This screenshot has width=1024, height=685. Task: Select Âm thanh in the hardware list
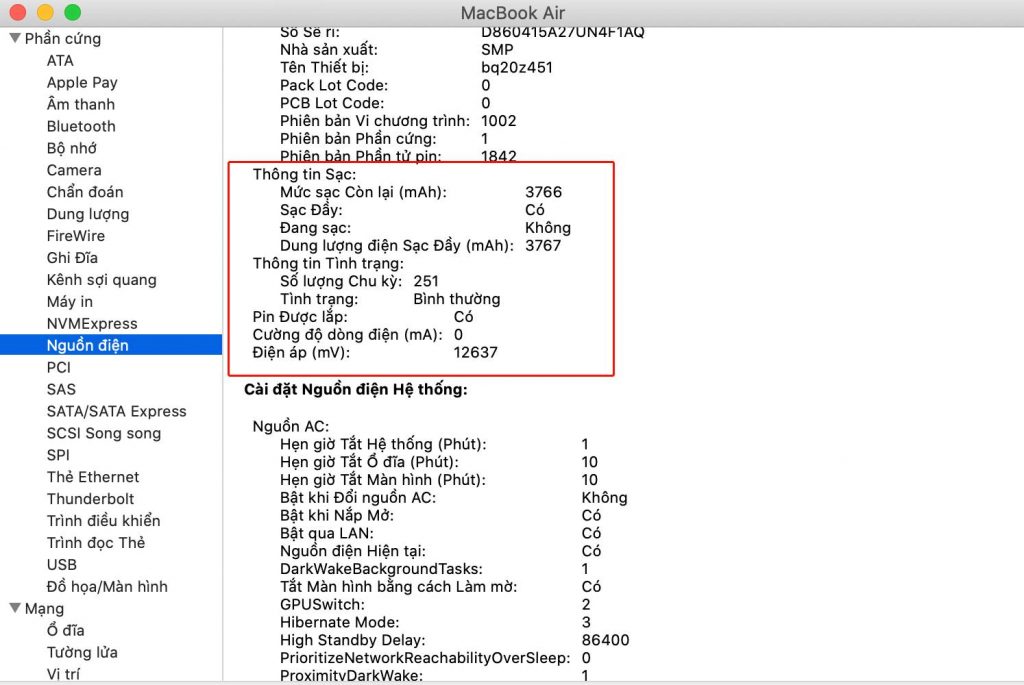pos(80,104)
